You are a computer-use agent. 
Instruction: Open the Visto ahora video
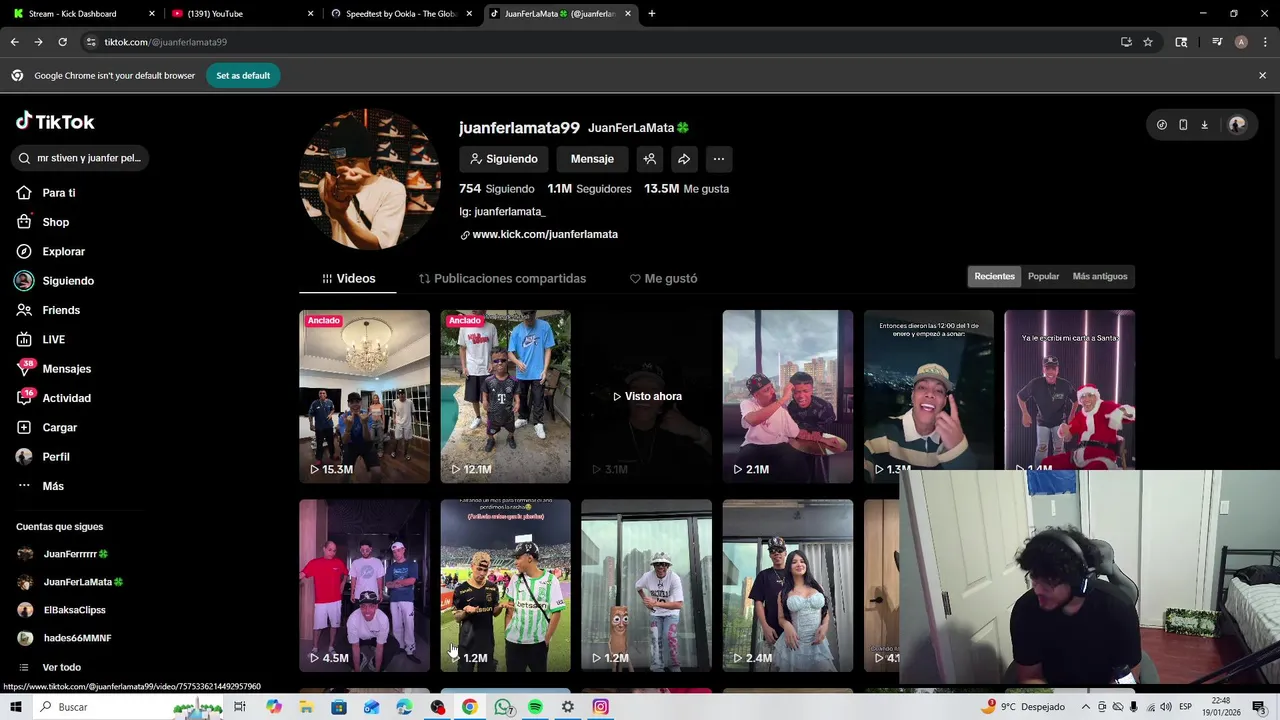tap(646, 396)
